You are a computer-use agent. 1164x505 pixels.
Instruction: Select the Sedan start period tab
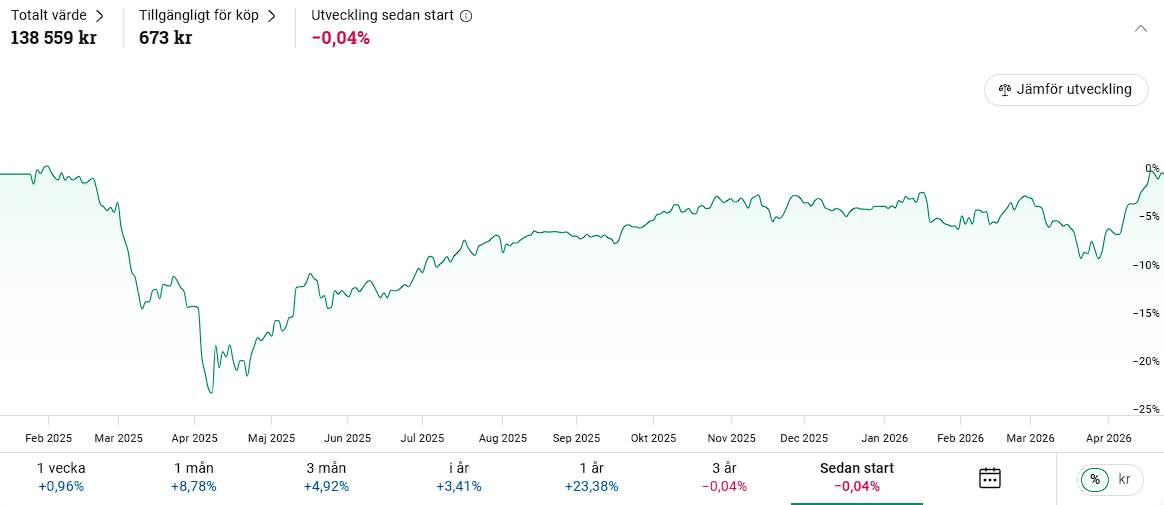(857, 477)
